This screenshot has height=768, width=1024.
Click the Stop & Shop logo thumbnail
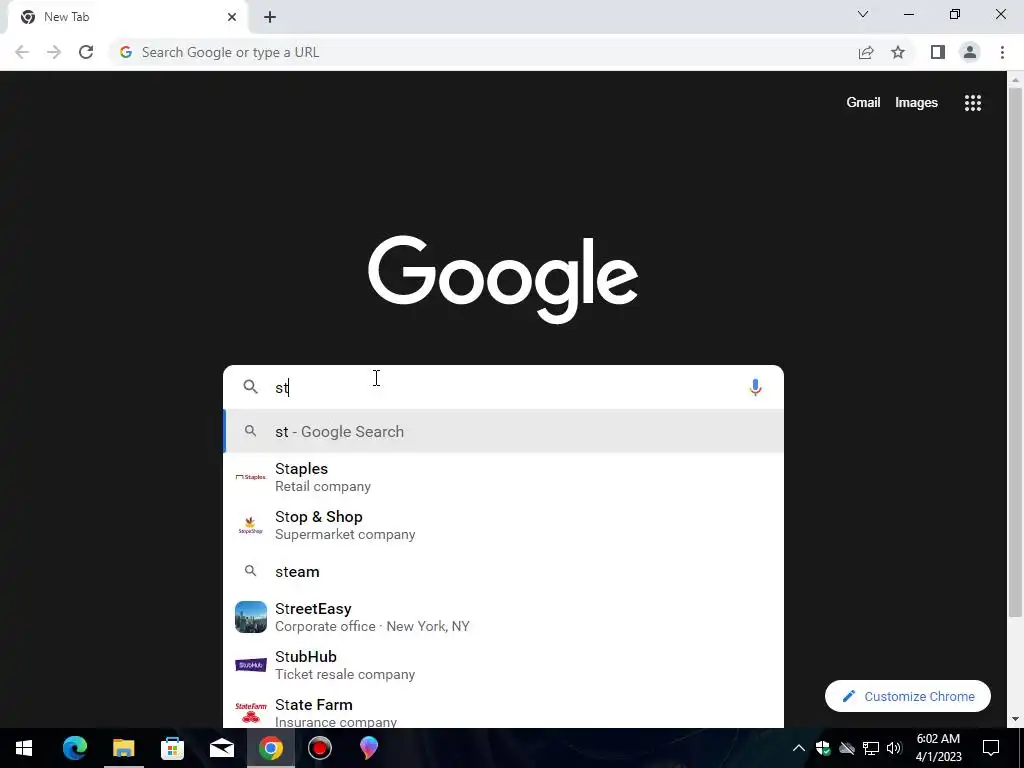(x=251, y=525)
